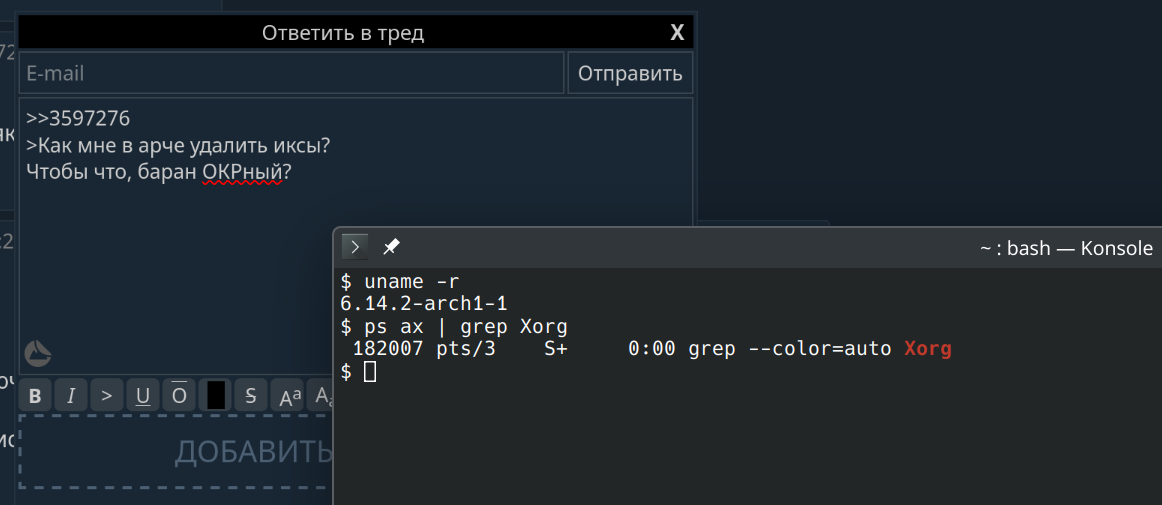
Task: Open the sticker icon in the reply box
Action: pos(38,354)
